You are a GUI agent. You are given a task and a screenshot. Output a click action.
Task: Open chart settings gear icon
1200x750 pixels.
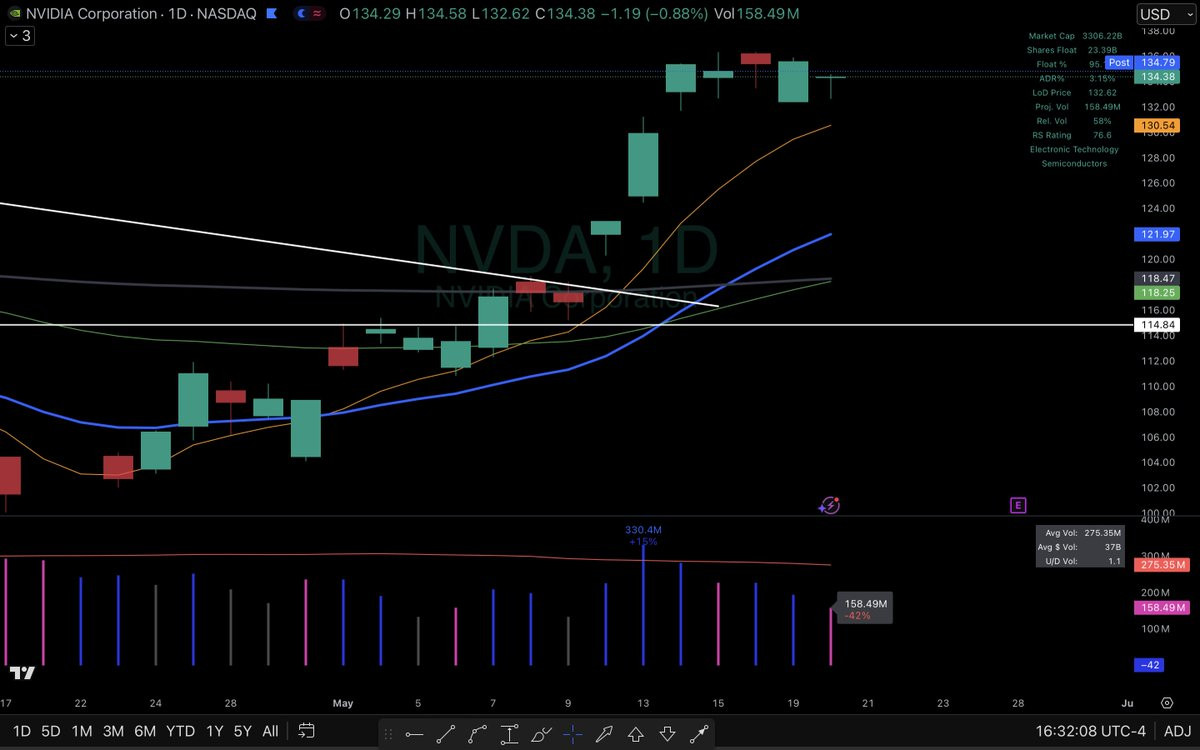(x=1167, y=703)
